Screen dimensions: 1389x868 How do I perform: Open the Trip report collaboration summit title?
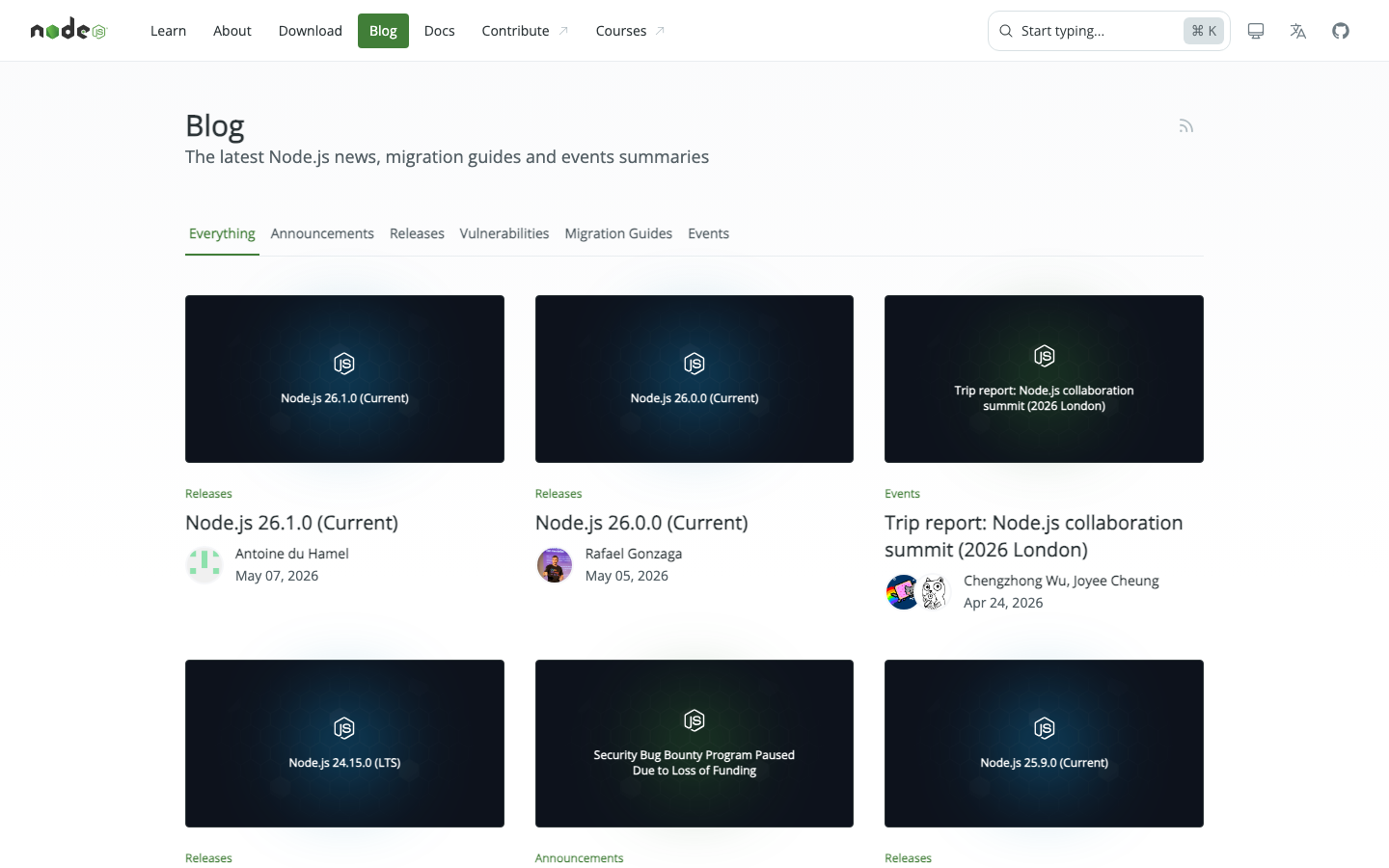click(1034, 536)
